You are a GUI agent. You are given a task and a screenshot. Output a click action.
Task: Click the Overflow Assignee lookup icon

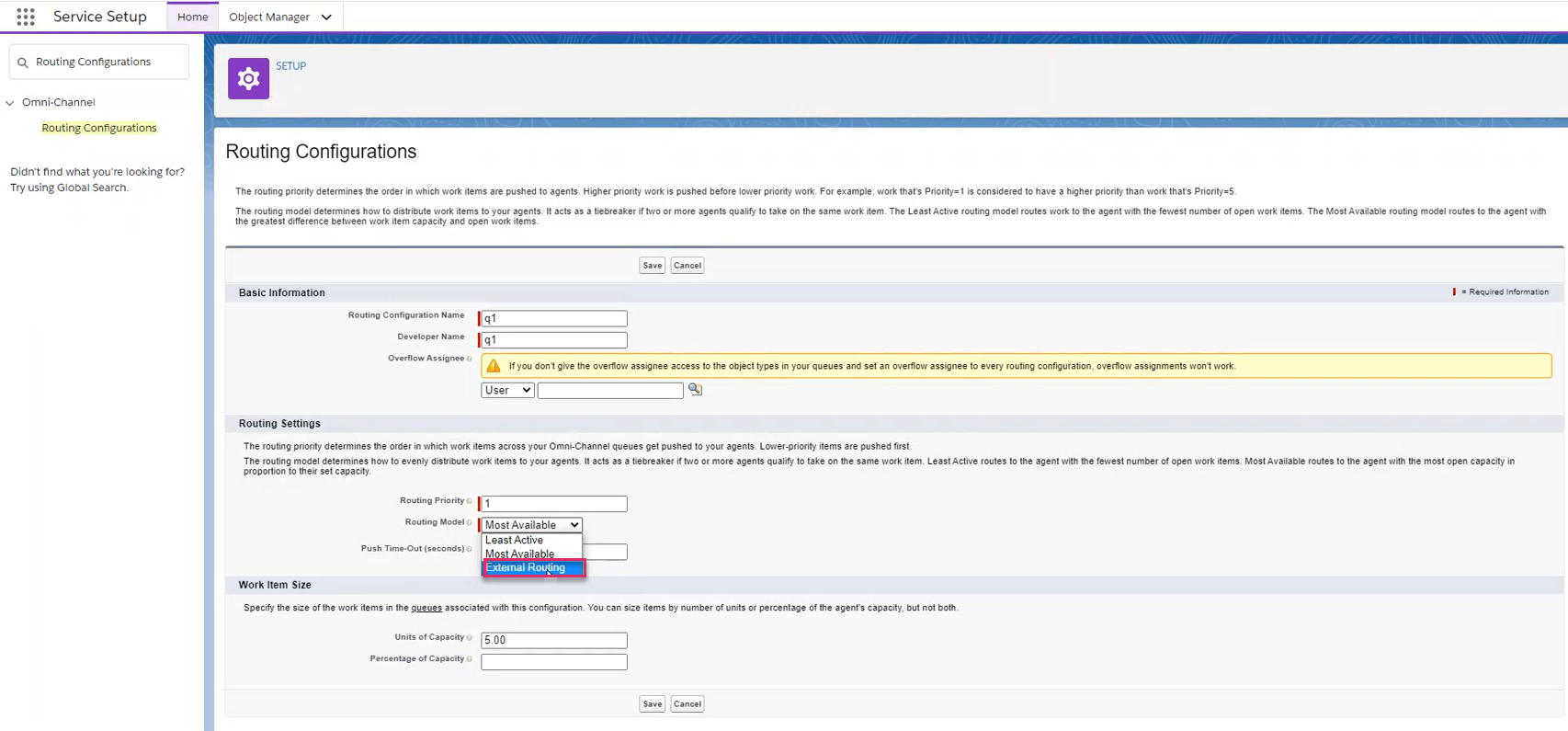(696, 390)
